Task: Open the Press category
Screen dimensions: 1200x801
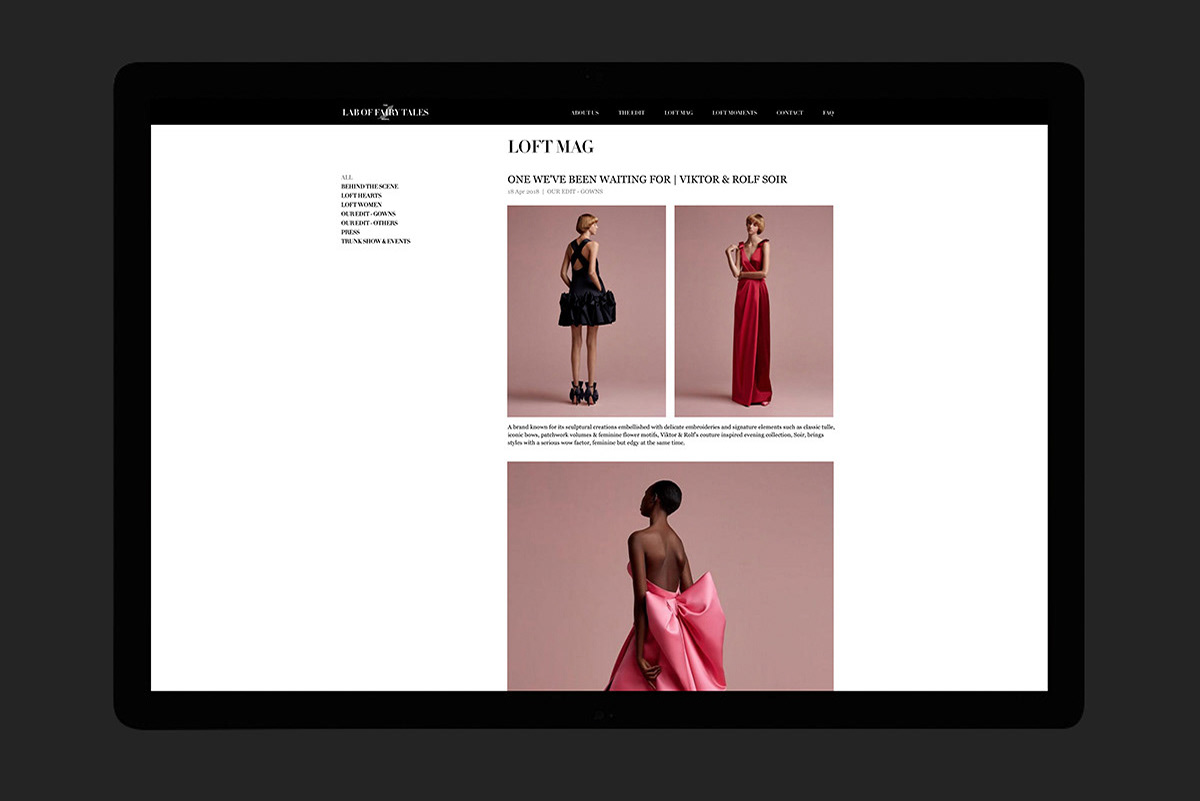Action: click(350, 232)
